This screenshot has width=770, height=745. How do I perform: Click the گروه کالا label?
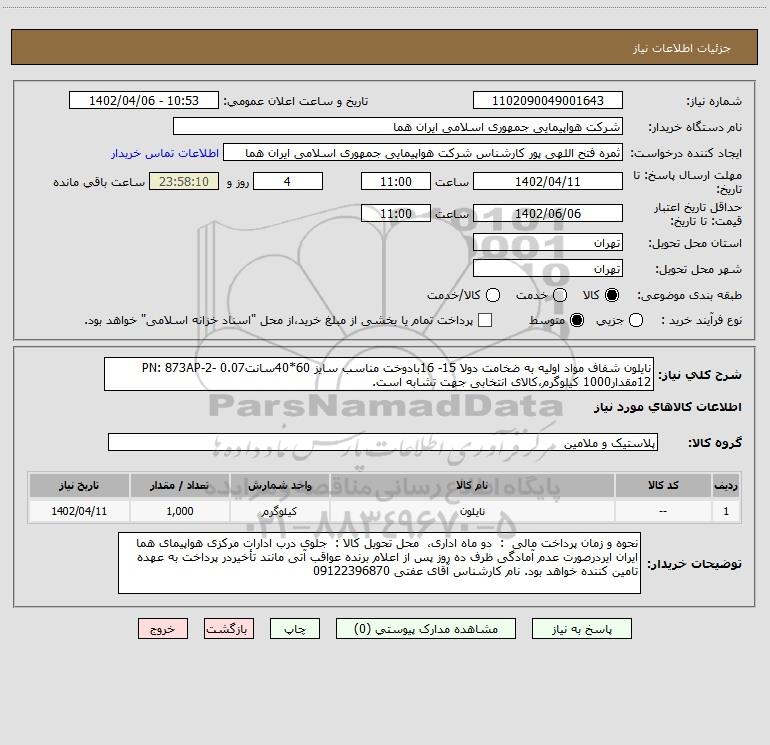tap(715, 443)
